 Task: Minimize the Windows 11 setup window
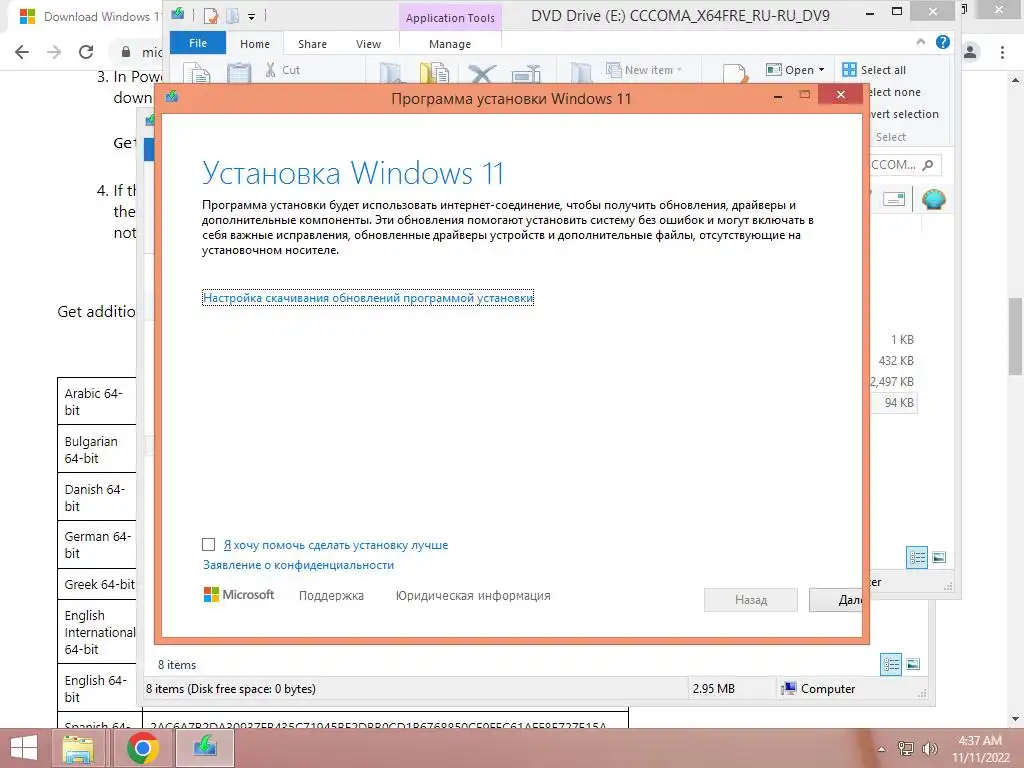(777, 96)
